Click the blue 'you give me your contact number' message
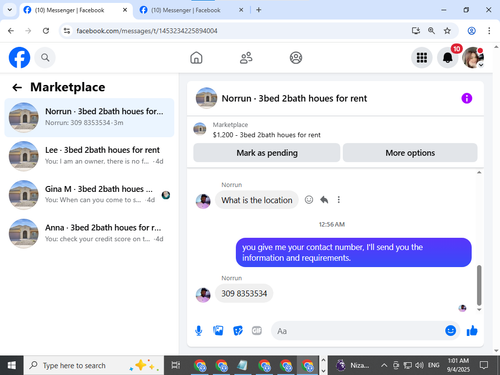The width and height of the screenshot is (500, 375). point(354,252)
